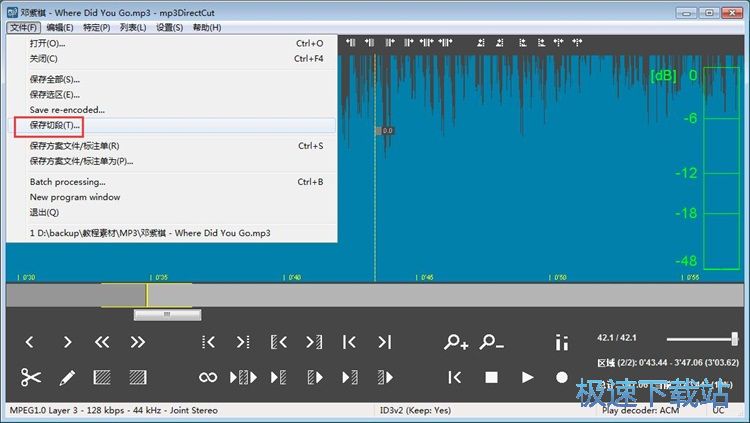Click the play-arrow-then-hatched-bar button, fifth after loop
The width and height of the screenshot is (750, 423).
(x=350, y=378)
